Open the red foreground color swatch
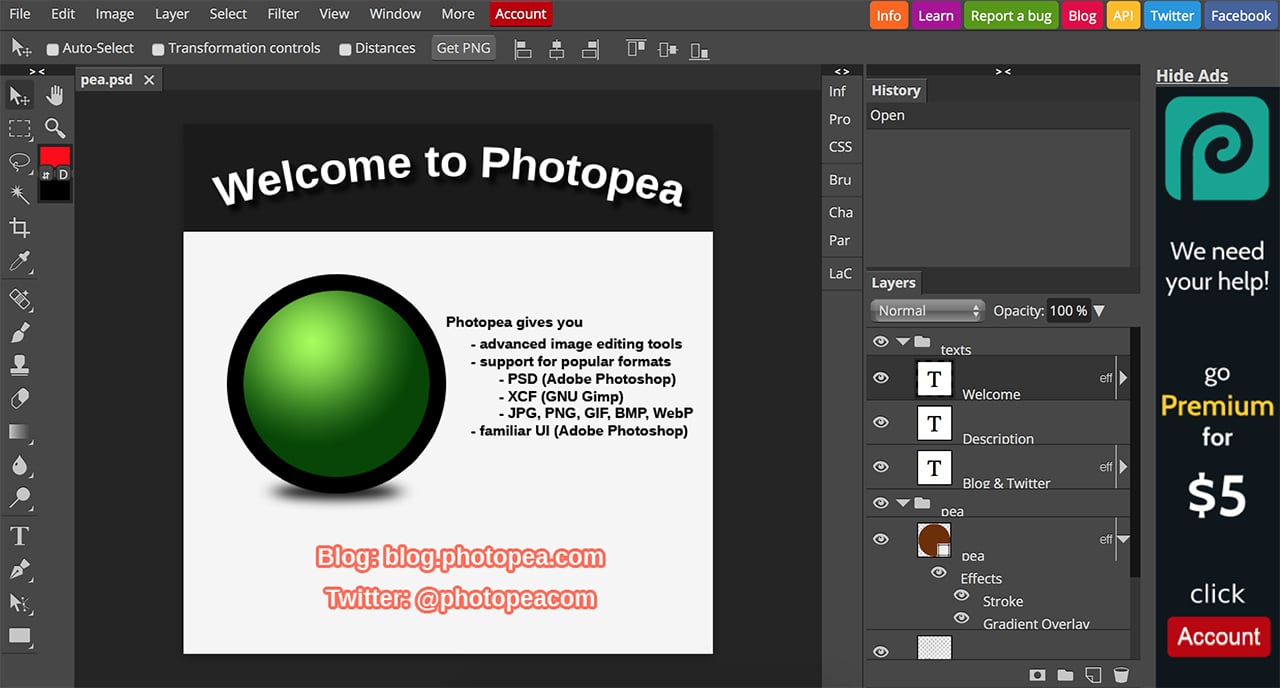Screen dimensions: 1280x688 54,156
